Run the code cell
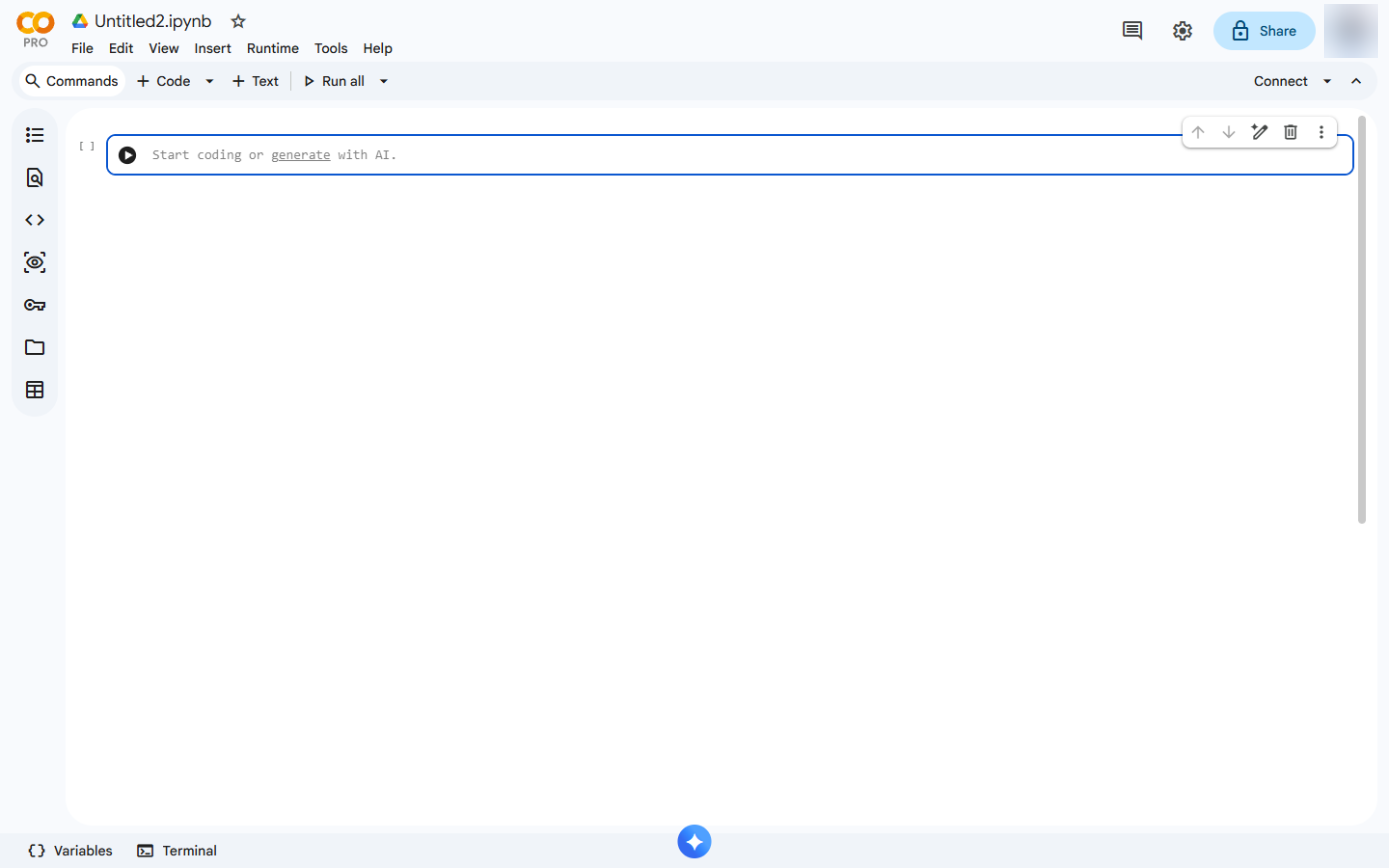Viewport: 1389px width, 868px height. pyautogui.click(x=127, y=155)
